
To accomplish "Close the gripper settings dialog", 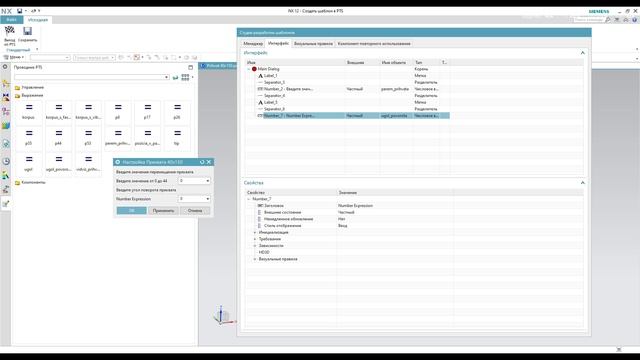I will (x=209, y=162).
